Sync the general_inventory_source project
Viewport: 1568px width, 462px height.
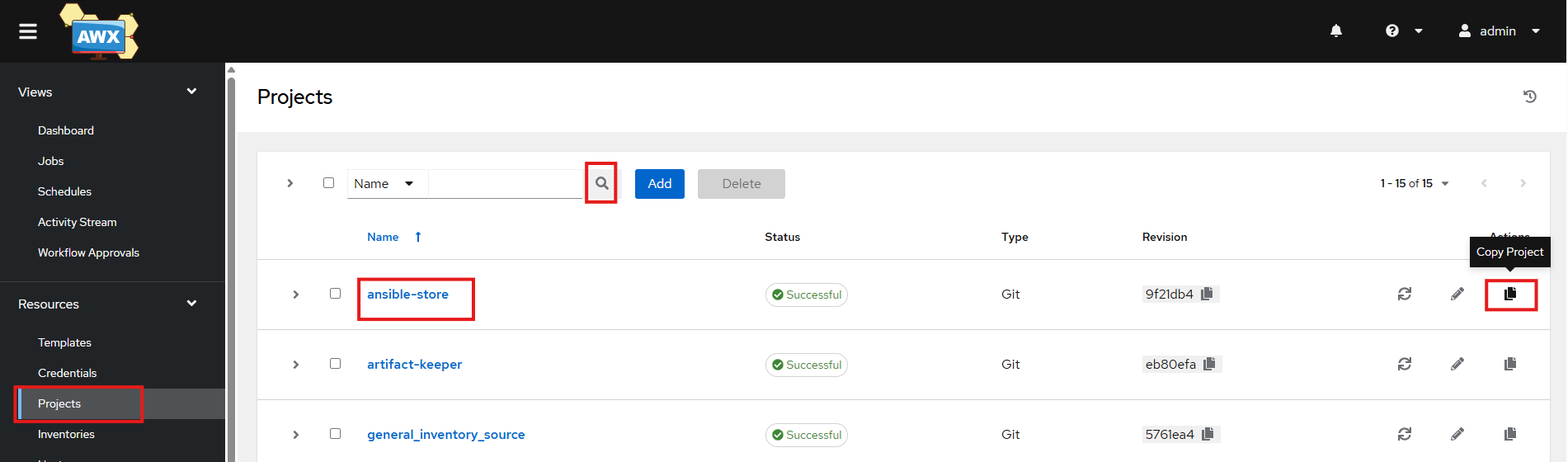1405,434
